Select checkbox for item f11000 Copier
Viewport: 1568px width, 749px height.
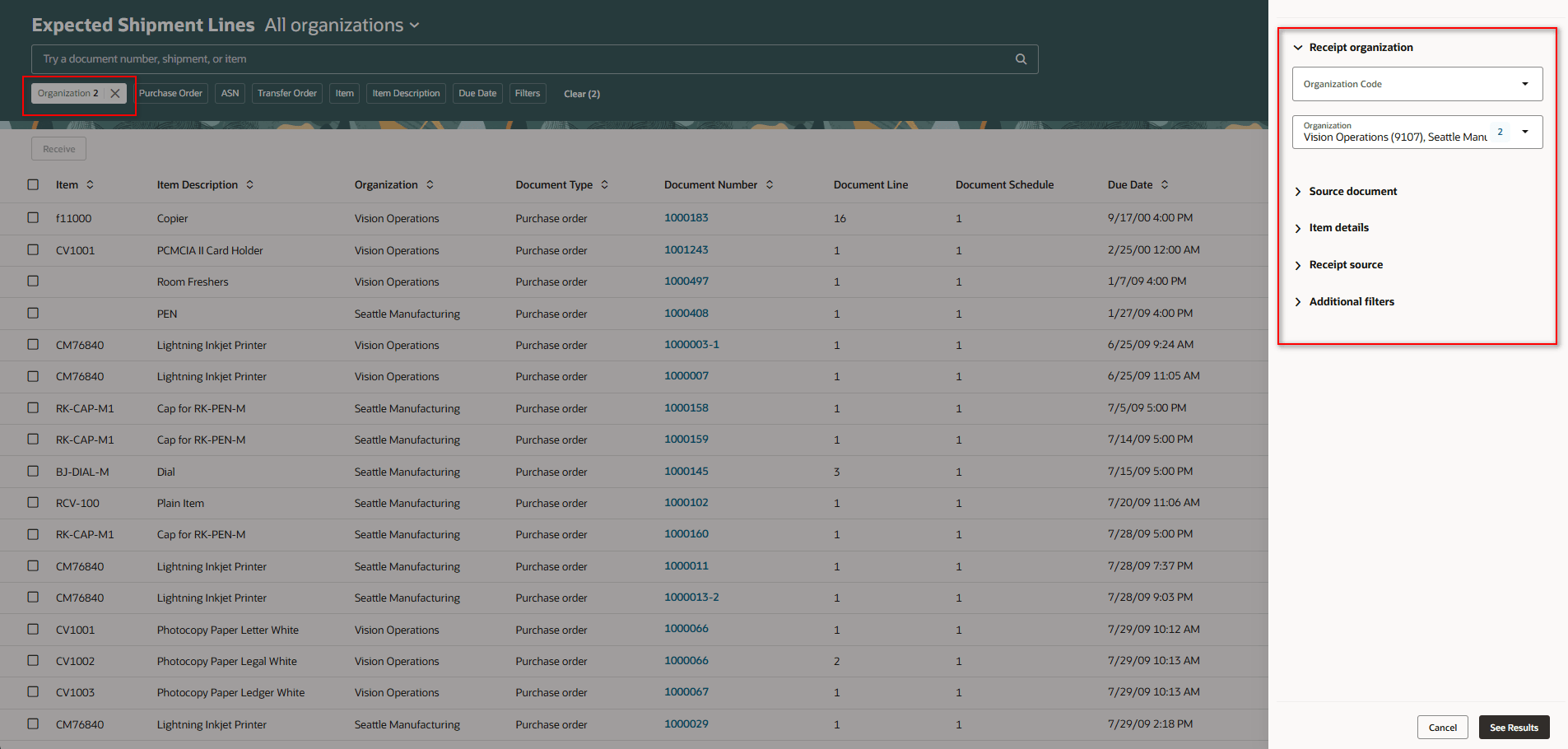pyautogui.click(x=33, y=218)
